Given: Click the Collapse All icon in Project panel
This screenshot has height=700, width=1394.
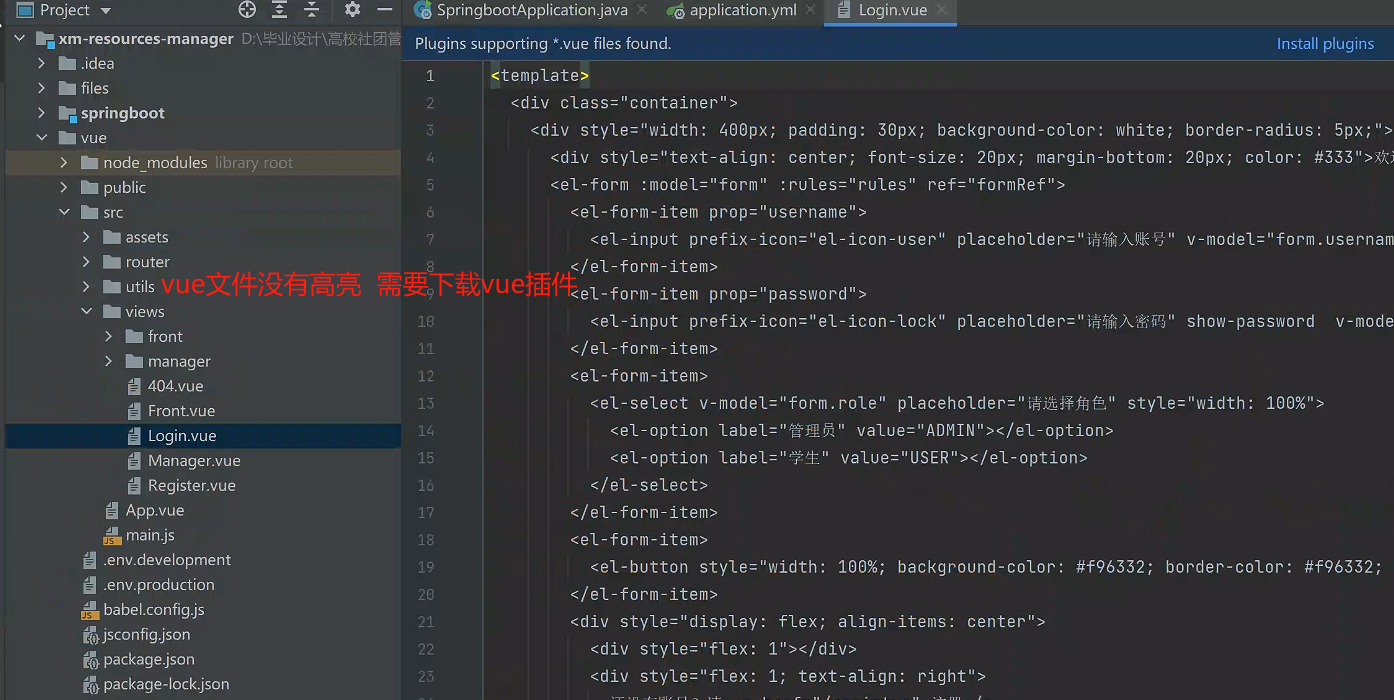Looking at the screenshot, I should pyautogui.click(x=312, y=10).
